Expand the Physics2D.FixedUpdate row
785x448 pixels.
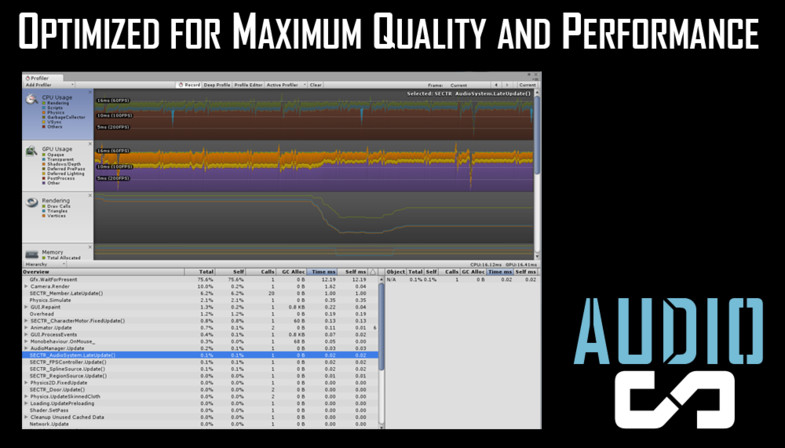point(26,383)
